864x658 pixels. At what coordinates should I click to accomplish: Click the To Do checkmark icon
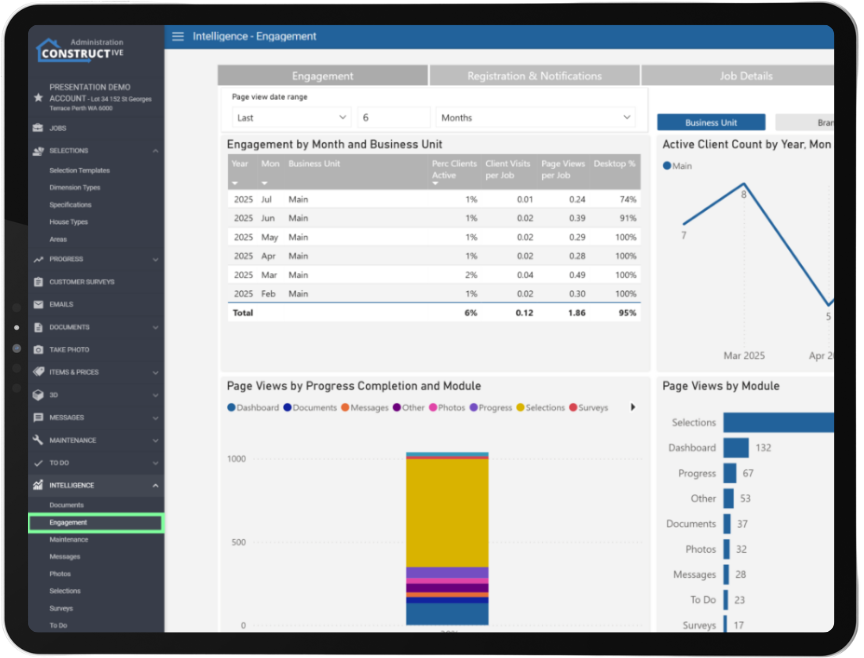[38, 463]
